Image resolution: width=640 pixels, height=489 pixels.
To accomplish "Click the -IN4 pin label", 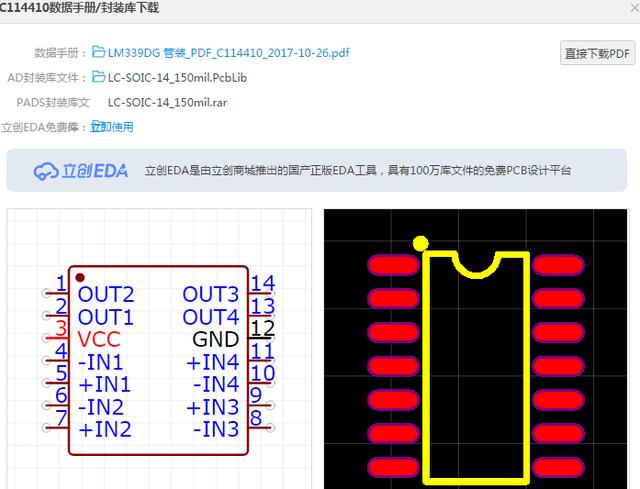I will click(216, 384).
